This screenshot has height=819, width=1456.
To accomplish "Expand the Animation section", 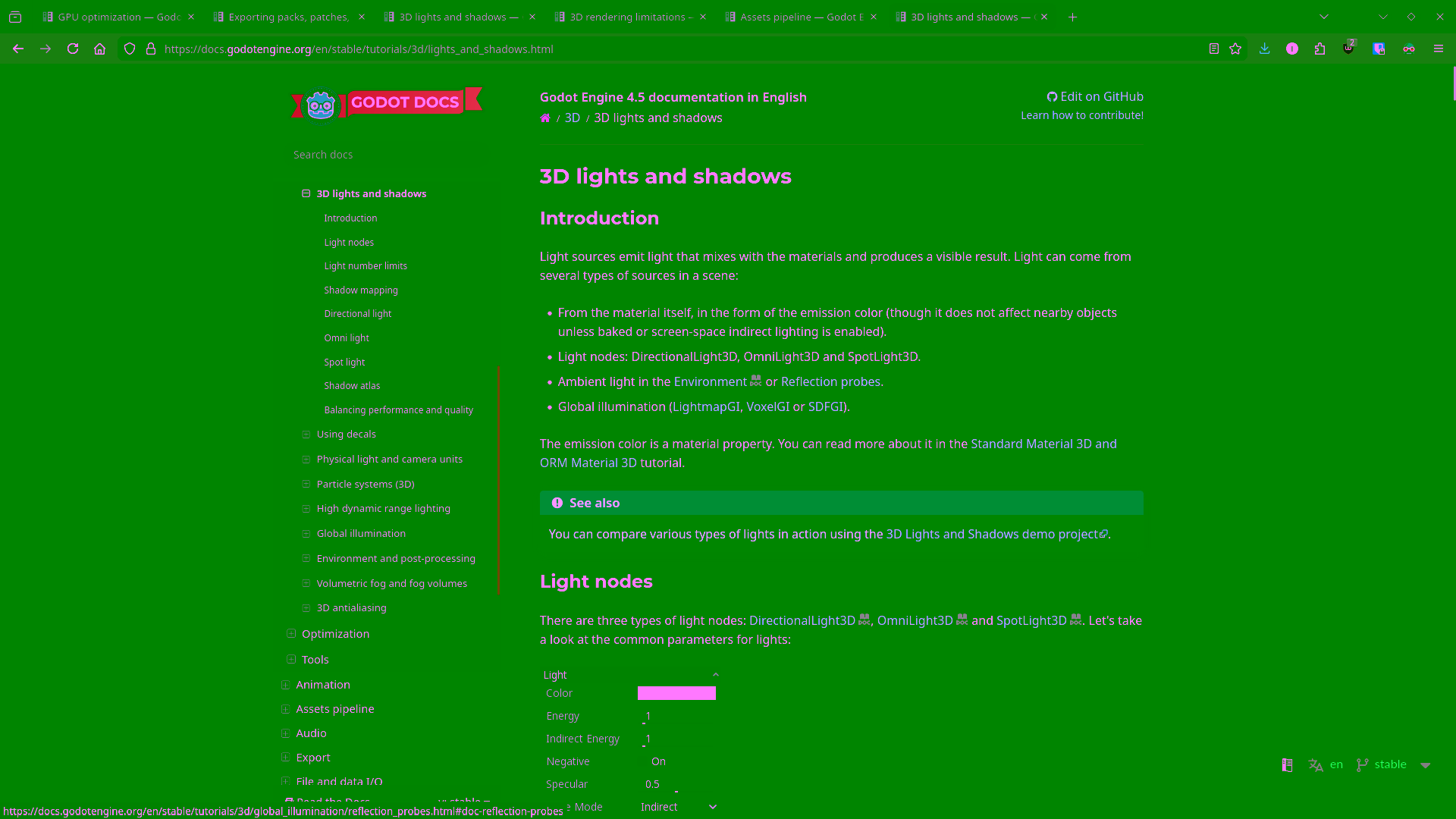I will click(285, 685).
